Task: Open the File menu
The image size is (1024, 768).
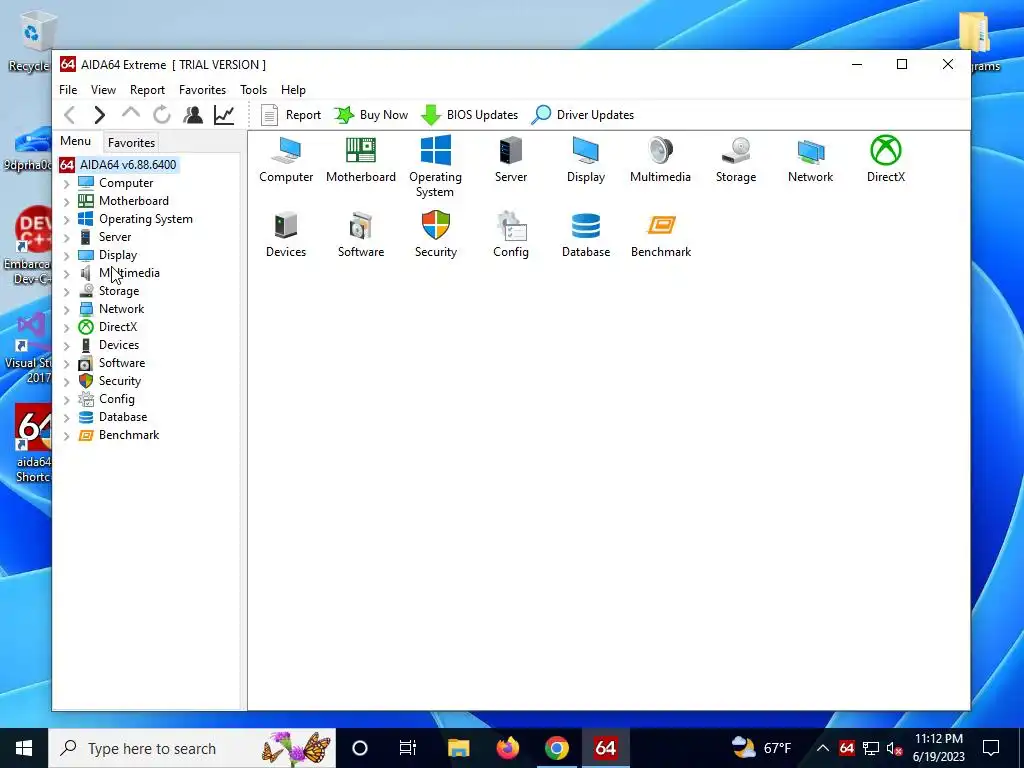Action: (x=68, y=89)
